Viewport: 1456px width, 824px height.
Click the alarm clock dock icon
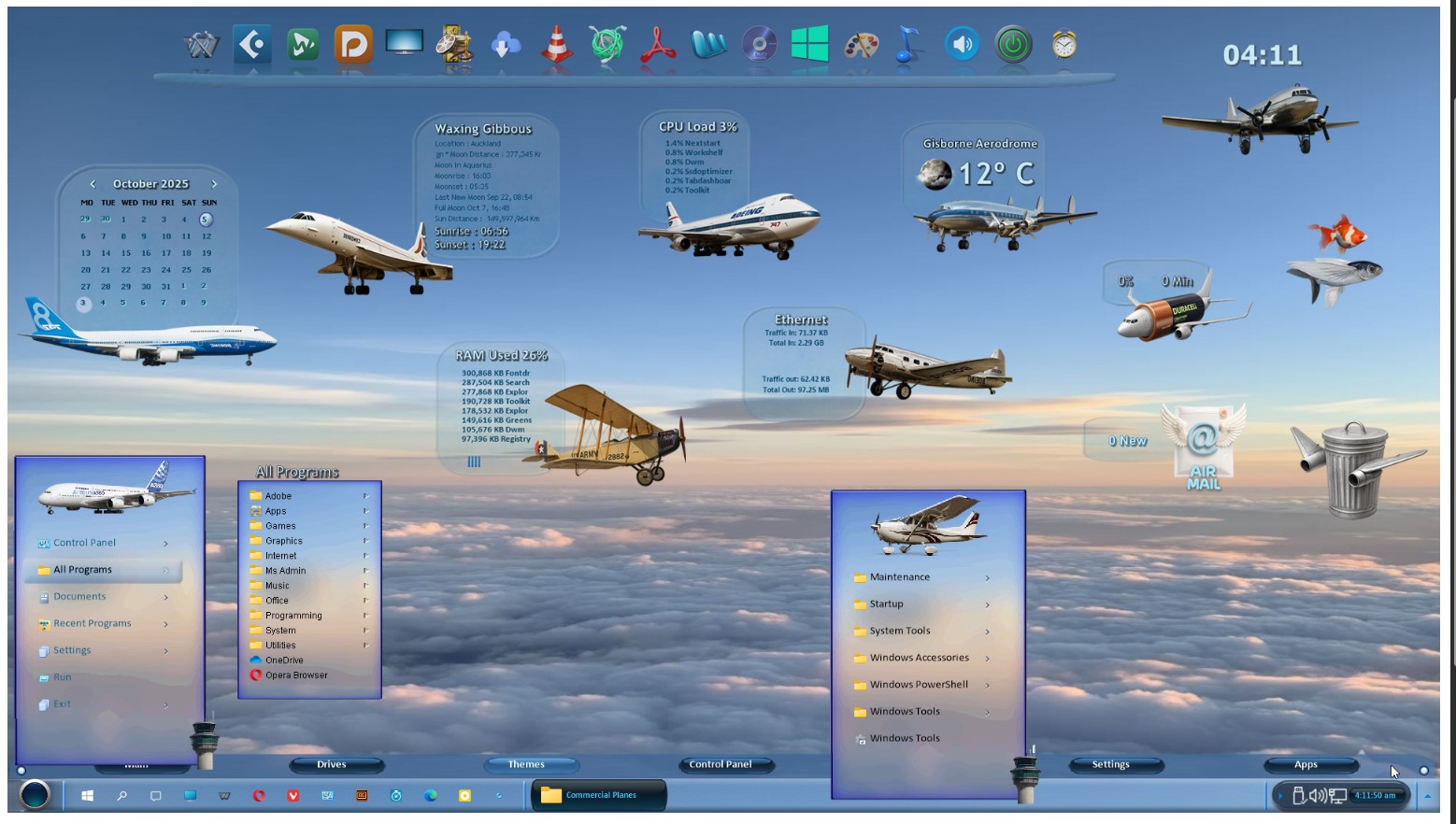coord(1063,44)
